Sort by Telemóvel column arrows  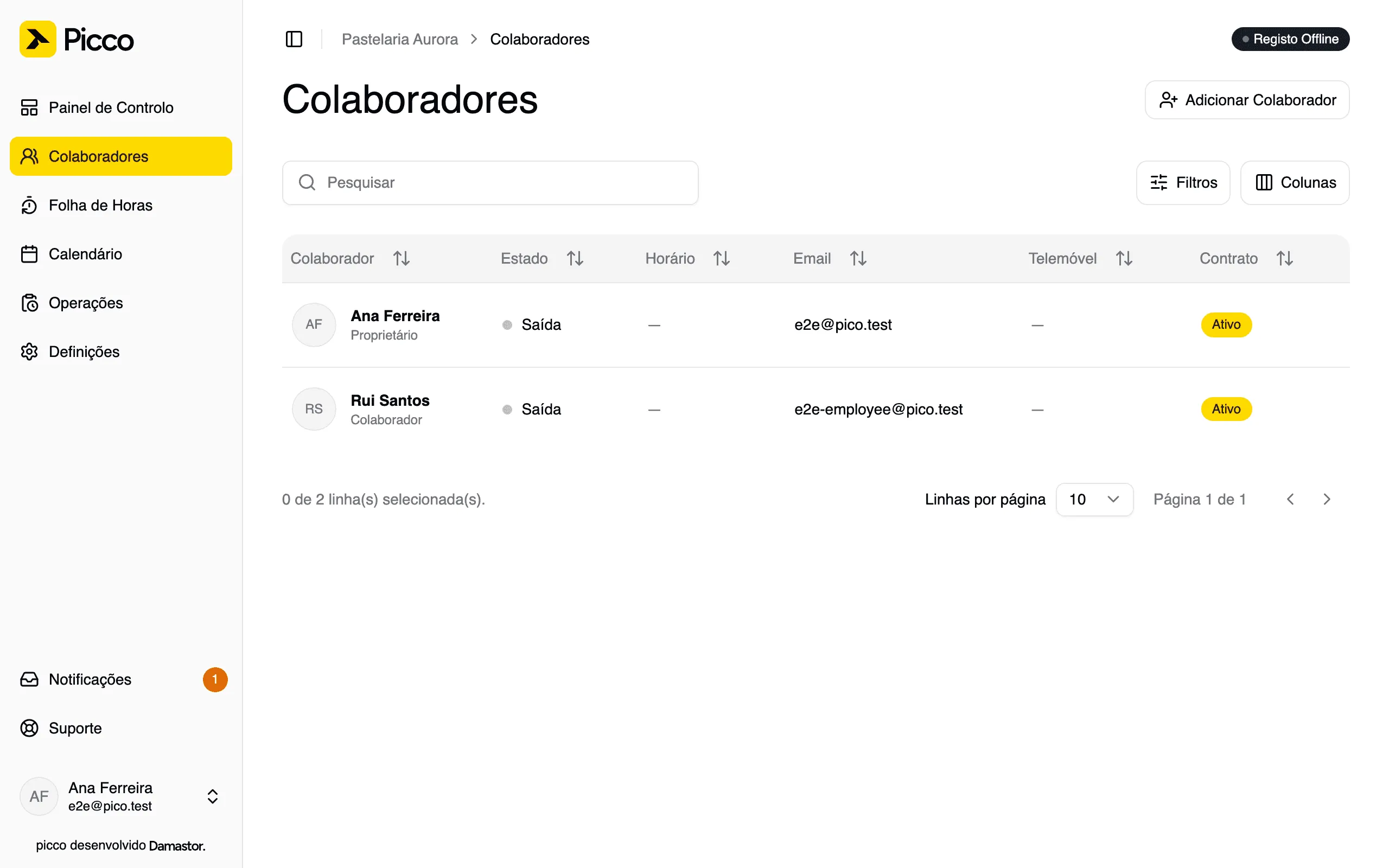pyautogui.click(x=1124, y=258)
